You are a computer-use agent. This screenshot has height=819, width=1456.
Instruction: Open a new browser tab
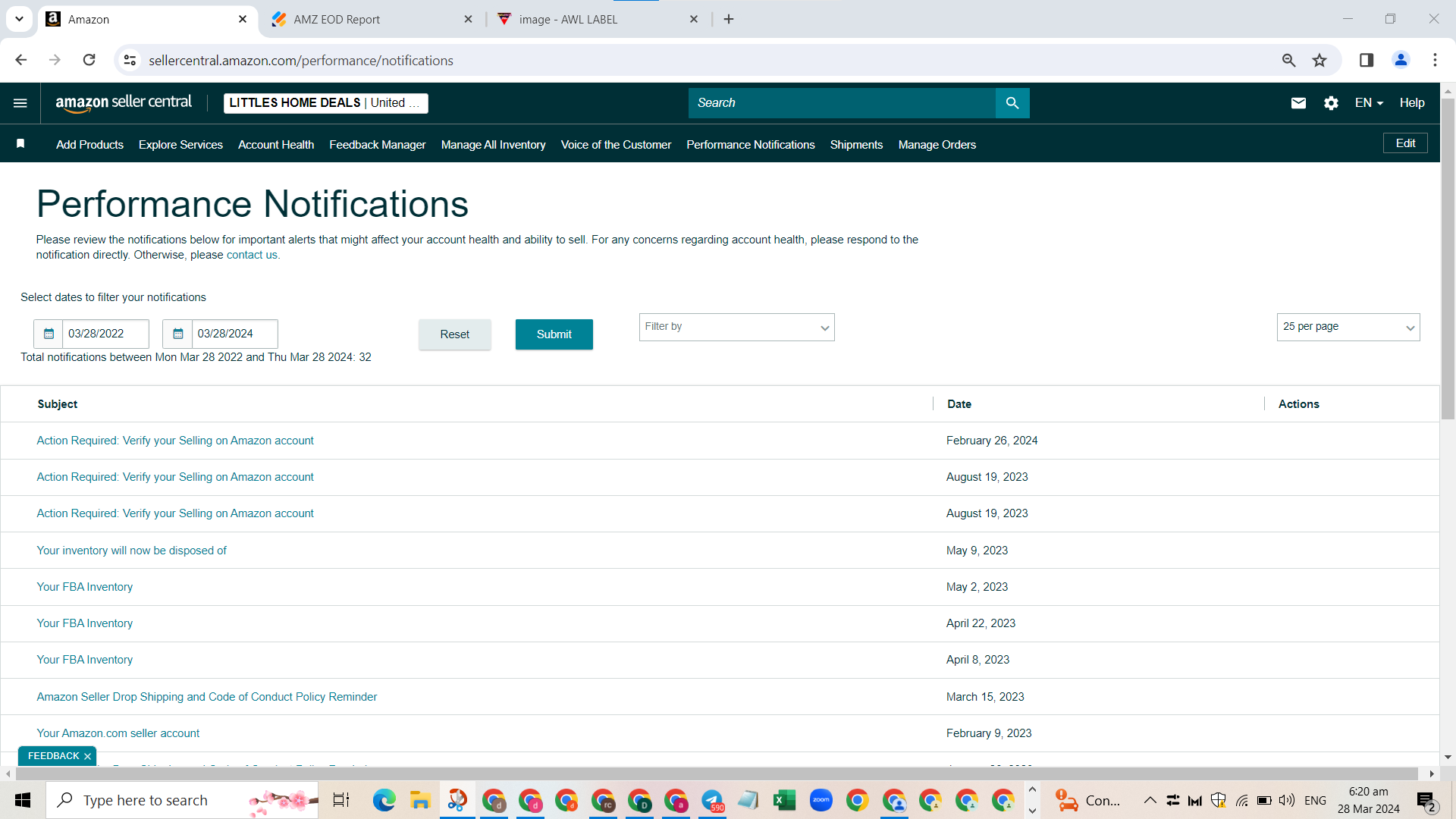point(729,19)
